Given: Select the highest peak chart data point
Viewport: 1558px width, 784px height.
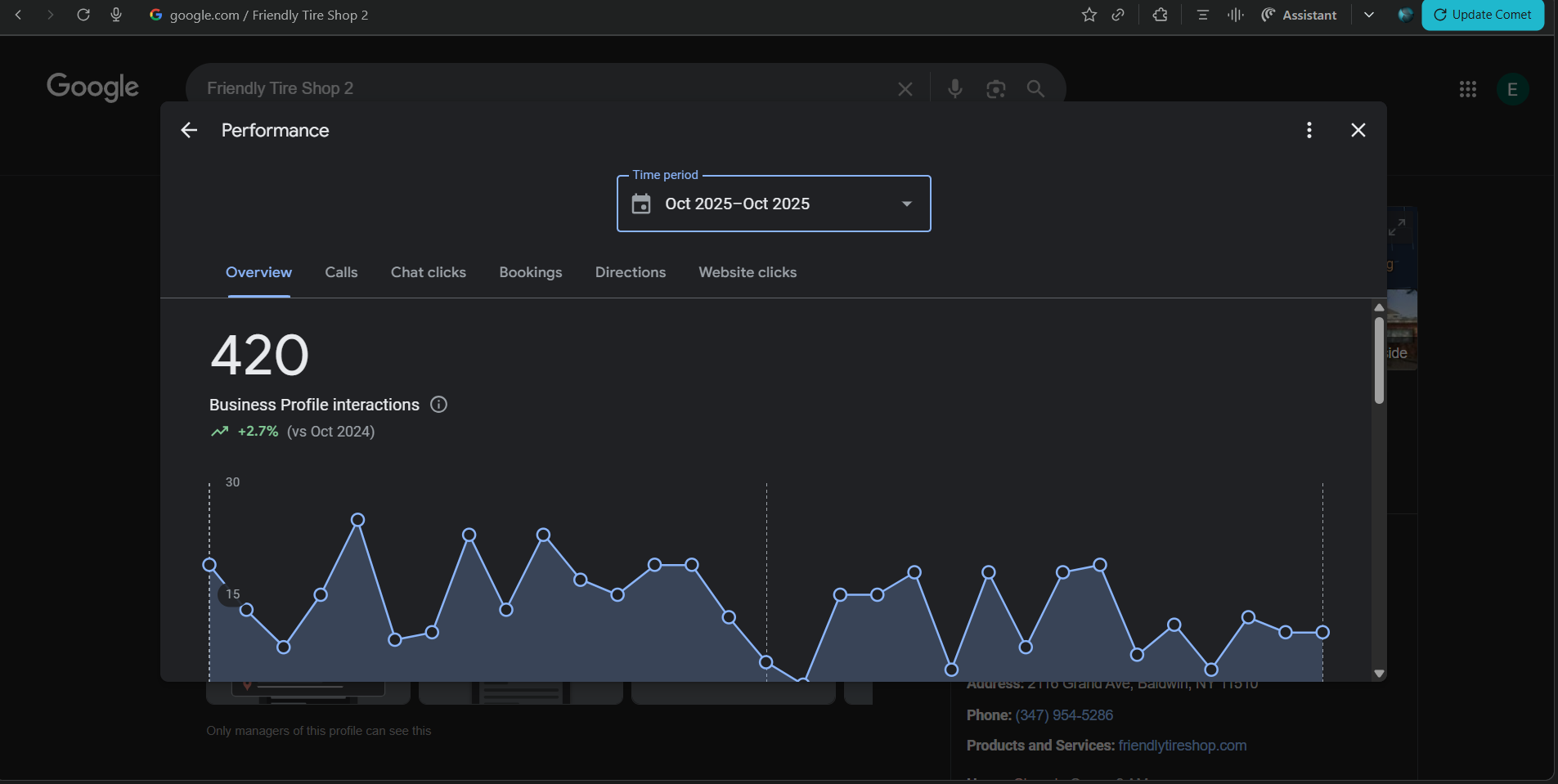Looking at the screenshot, I should 357,520.
